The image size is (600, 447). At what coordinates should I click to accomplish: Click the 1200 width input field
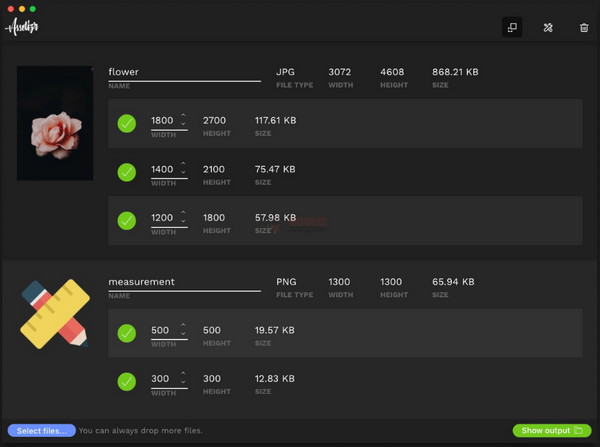(x=163, y=218)
